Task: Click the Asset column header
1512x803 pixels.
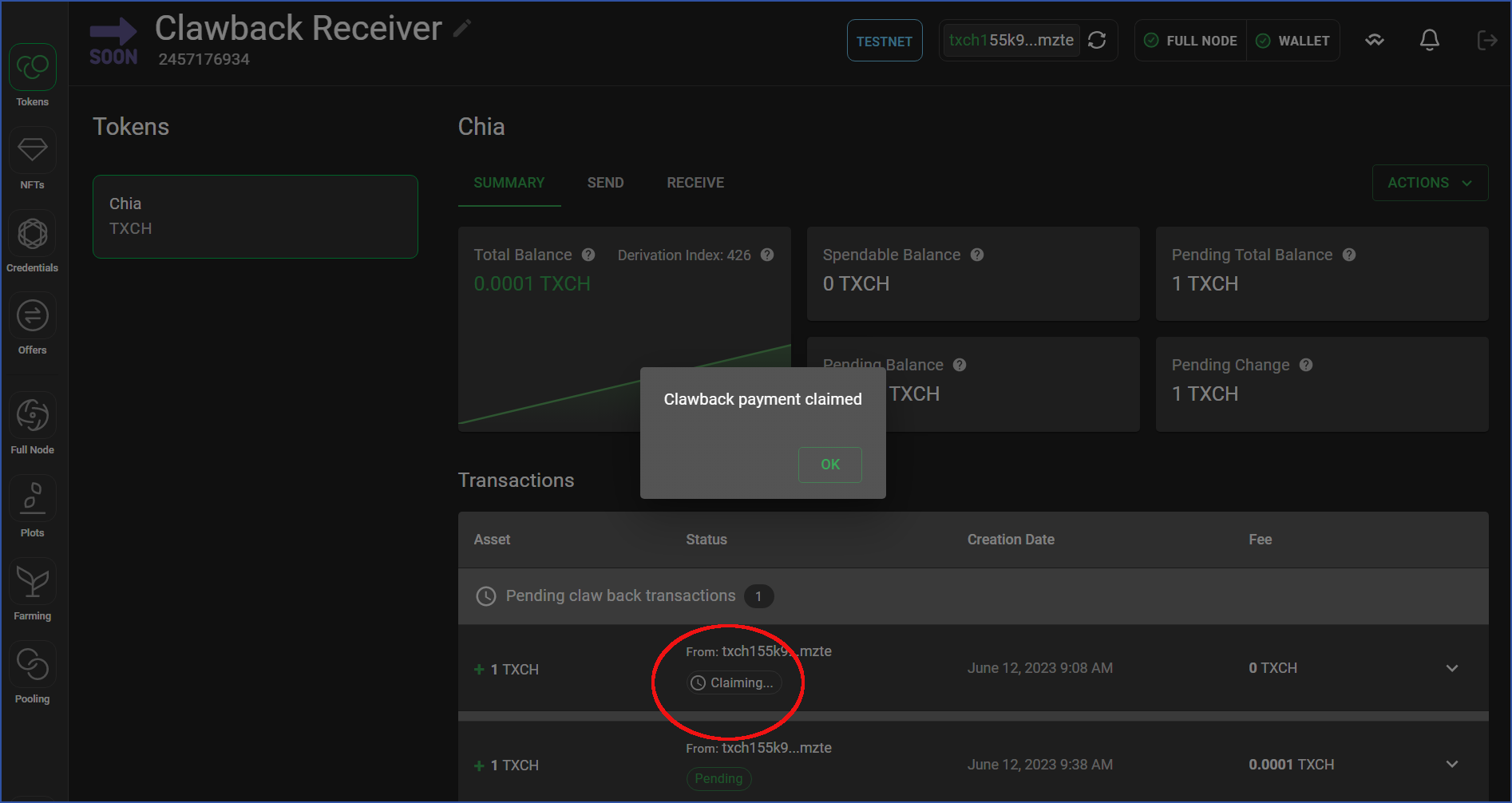Action: point(492,540)
